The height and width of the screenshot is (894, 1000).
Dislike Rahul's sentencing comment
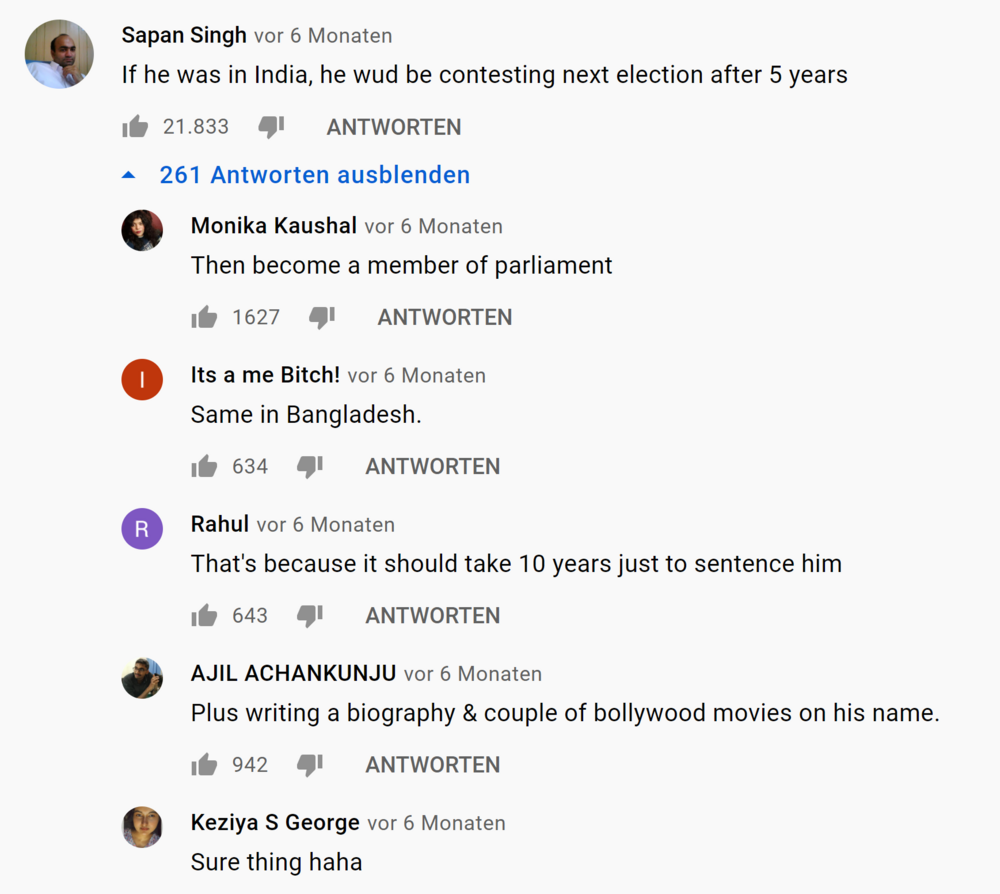click(310, 614)
